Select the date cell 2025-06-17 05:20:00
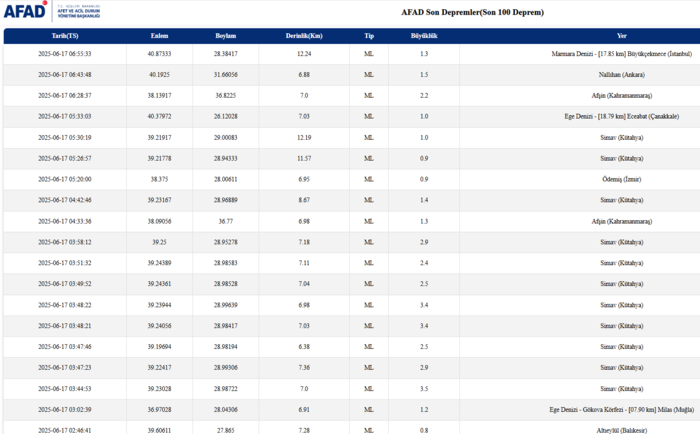Screen dimensions: 700x434 [x=65, y=179]
